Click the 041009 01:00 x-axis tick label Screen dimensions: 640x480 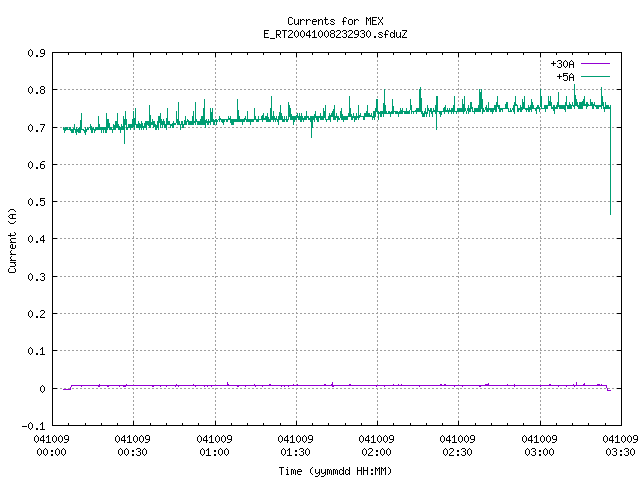pos(214,446)
